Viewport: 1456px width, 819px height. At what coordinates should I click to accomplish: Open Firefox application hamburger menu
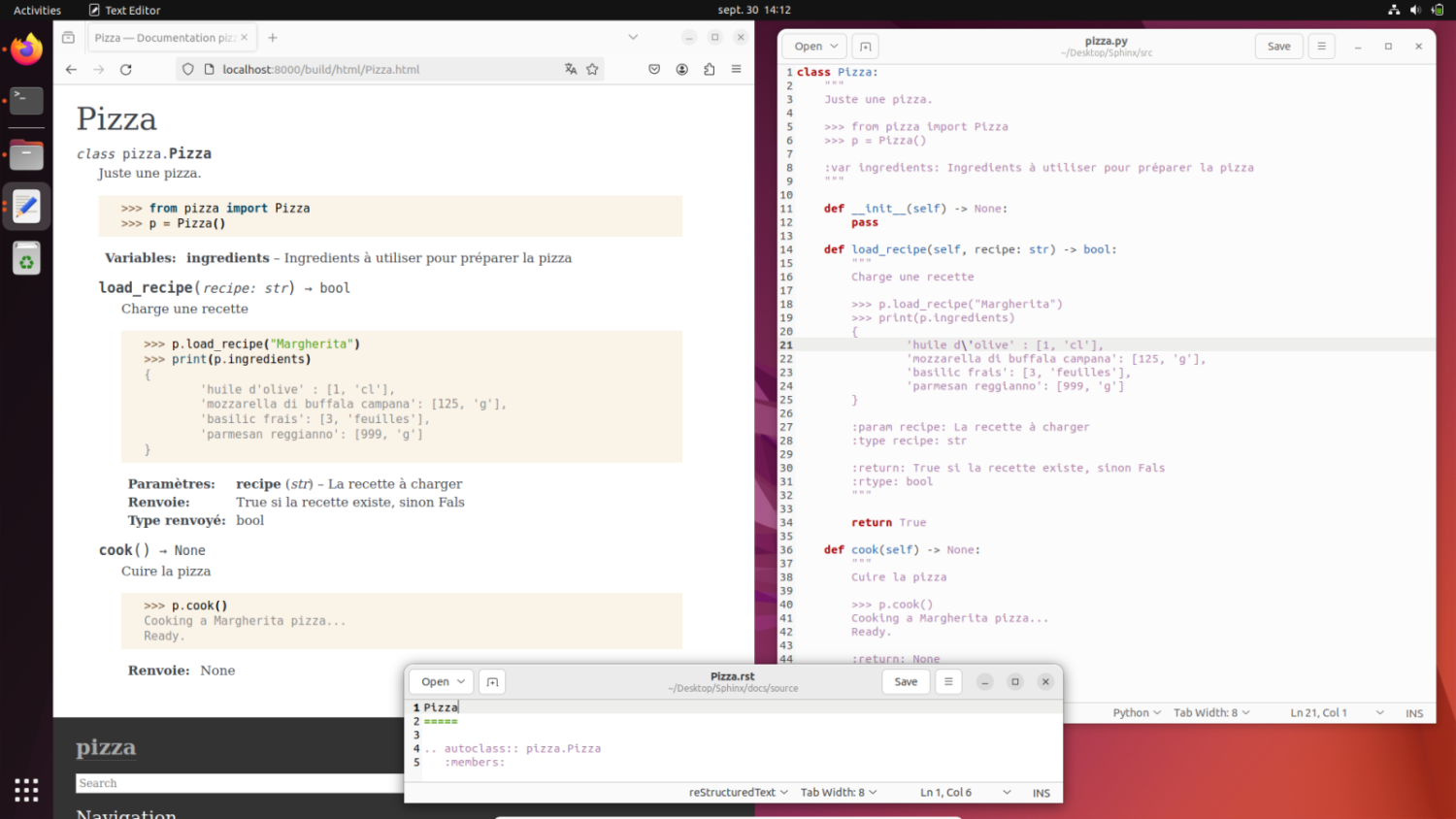(737, 69)
